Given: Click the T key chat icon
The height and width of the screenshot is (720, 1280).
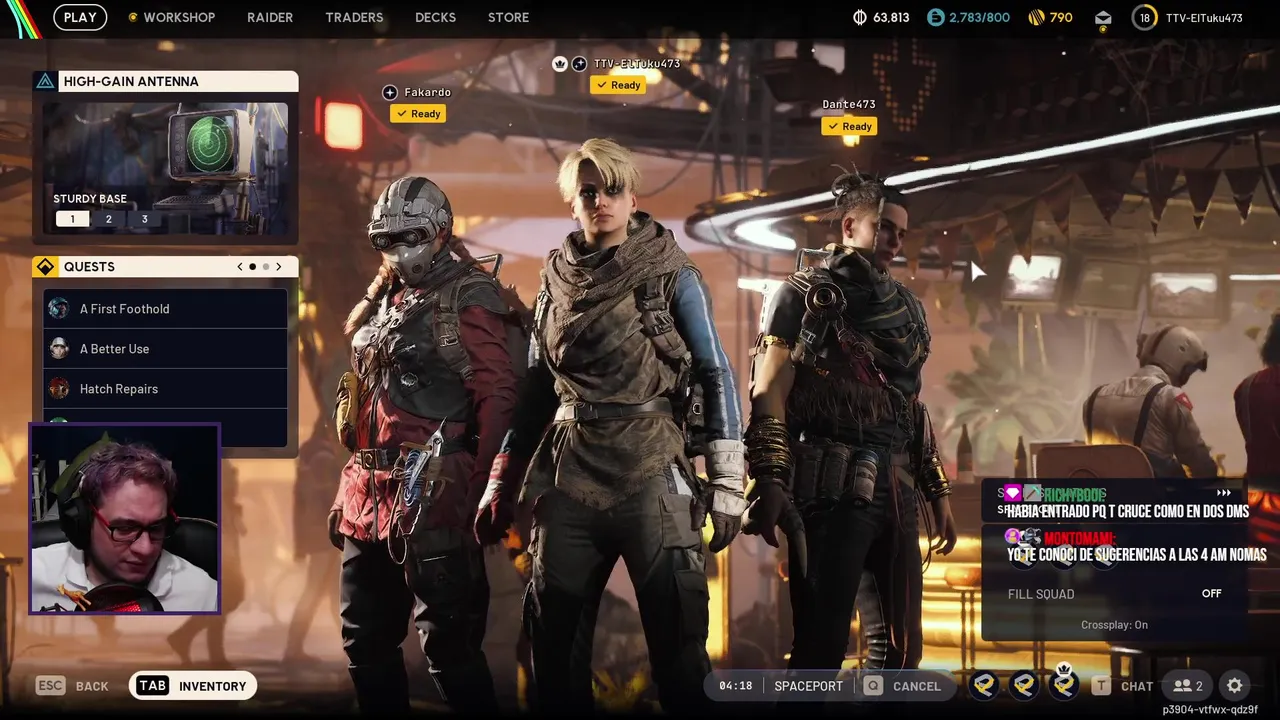Looking at the screenshot, I should pos(1101,685).
